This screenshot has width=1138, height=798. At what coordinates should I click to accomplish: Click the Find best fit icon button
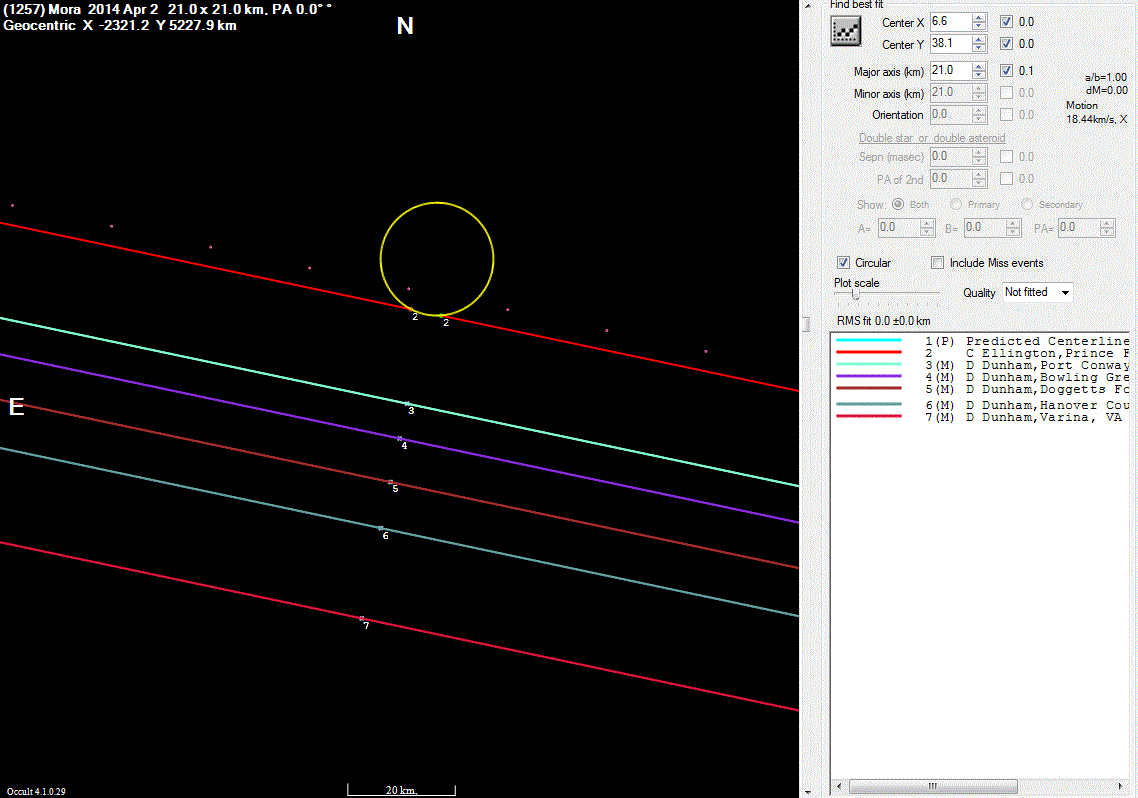pos(846,31)
